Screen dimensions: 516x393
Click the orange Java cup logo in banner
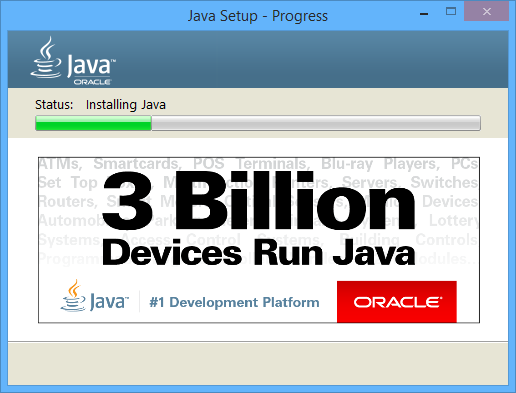pyautogui.click(x=74, y=296)
